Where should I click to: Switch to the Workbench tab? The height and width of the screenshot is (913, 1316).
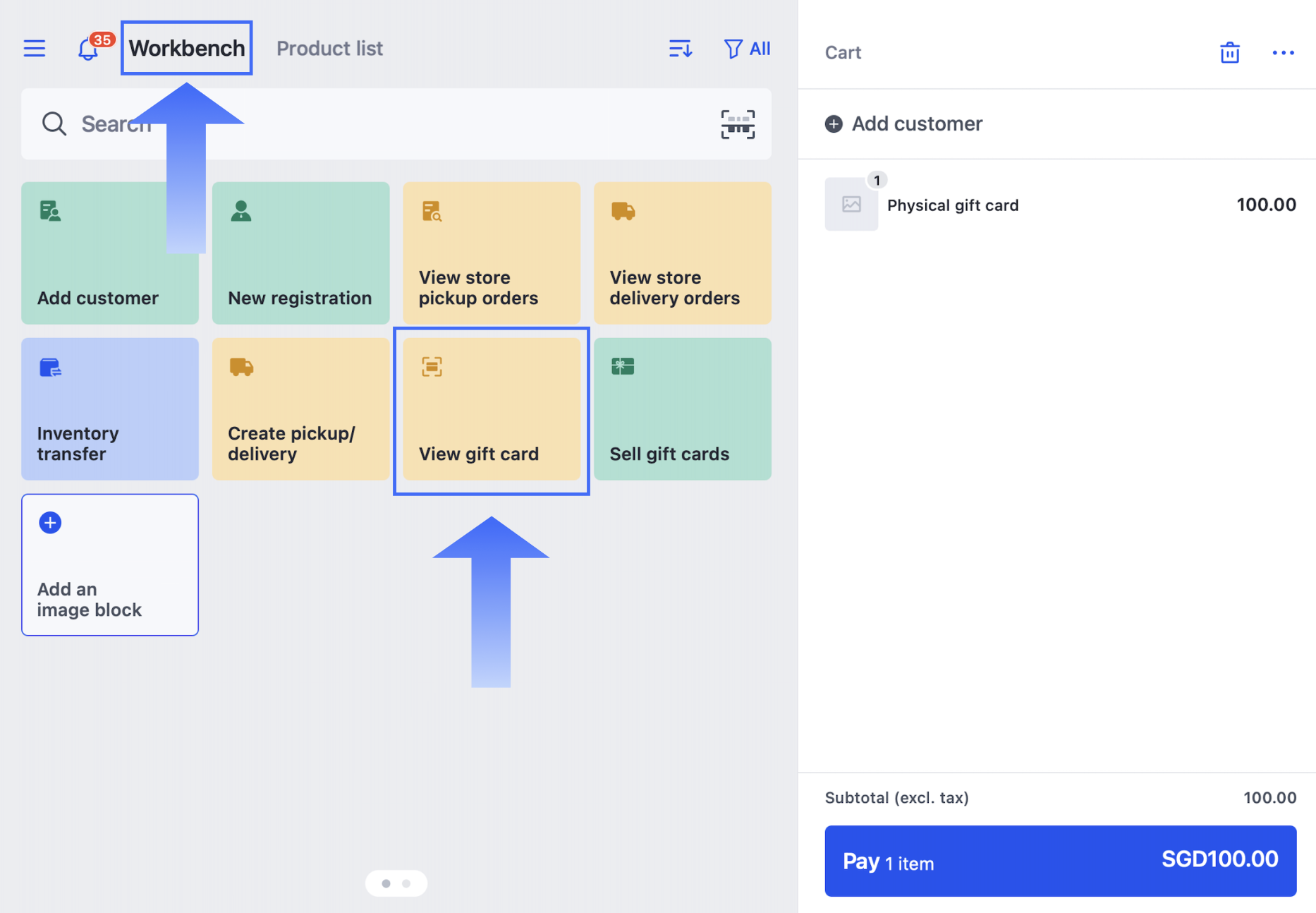[186, 48]
